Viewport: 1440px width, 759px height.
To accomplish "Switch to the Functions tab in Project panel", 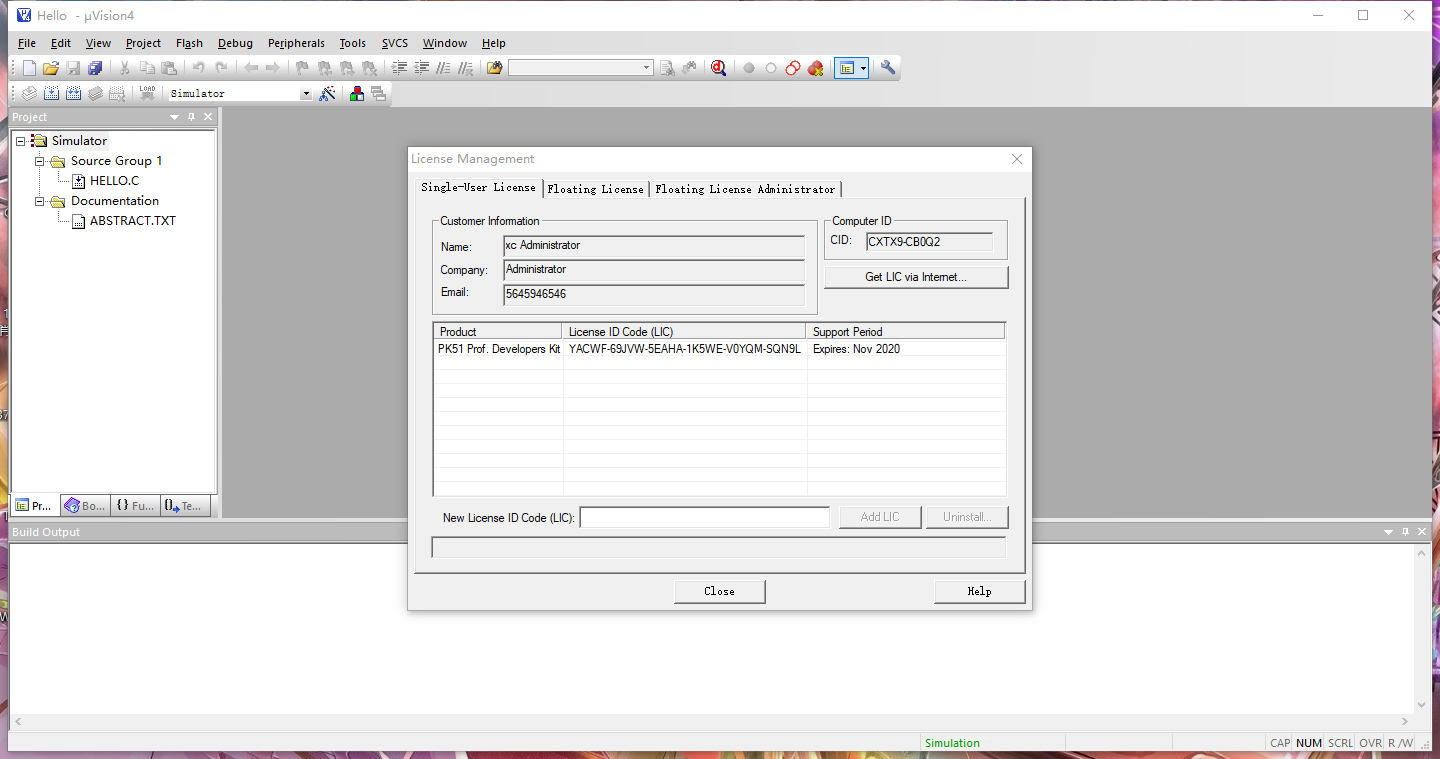I will 135,506.
